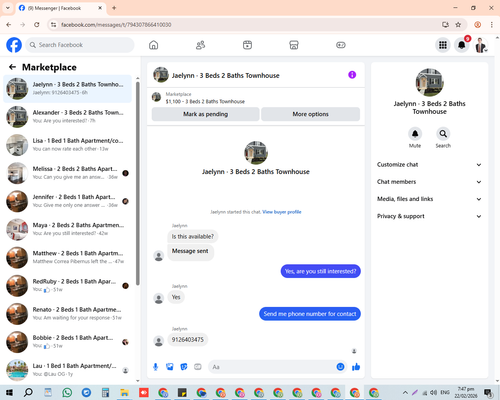Viewport: 500px width, 400px height.
Task: Click More options button
Action: 310,114
